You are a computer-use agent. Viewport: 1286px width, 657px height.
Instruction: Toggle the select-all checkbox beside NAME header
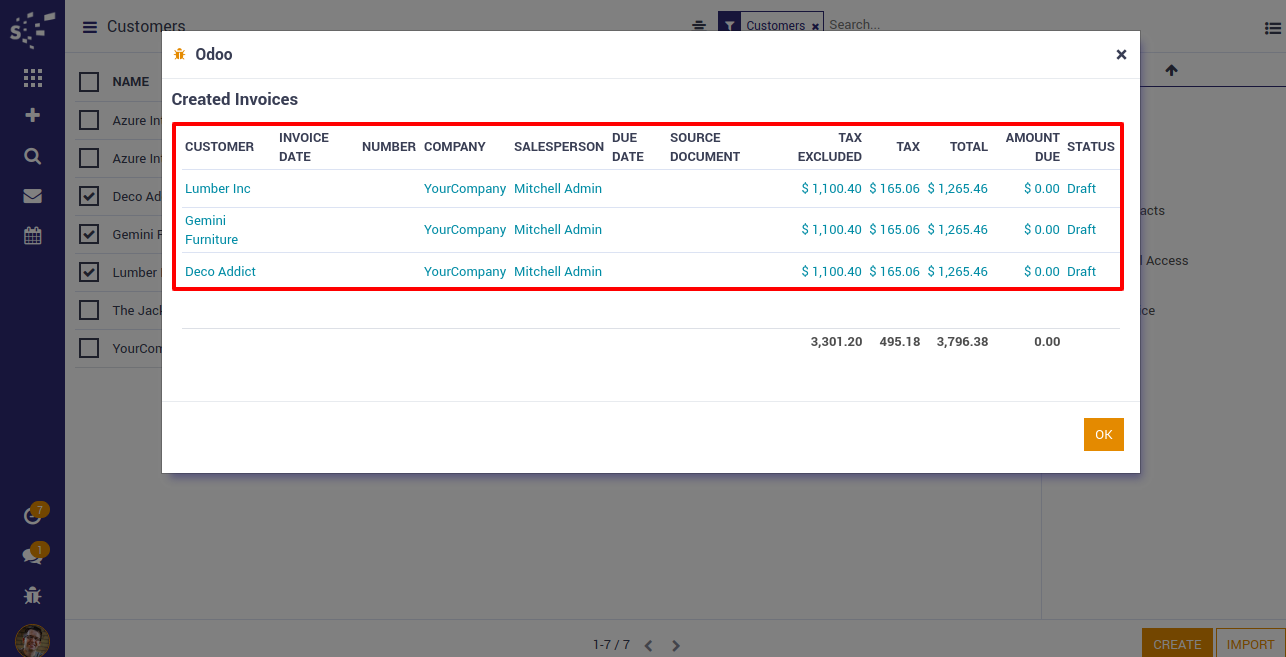[x=89, y=82]
